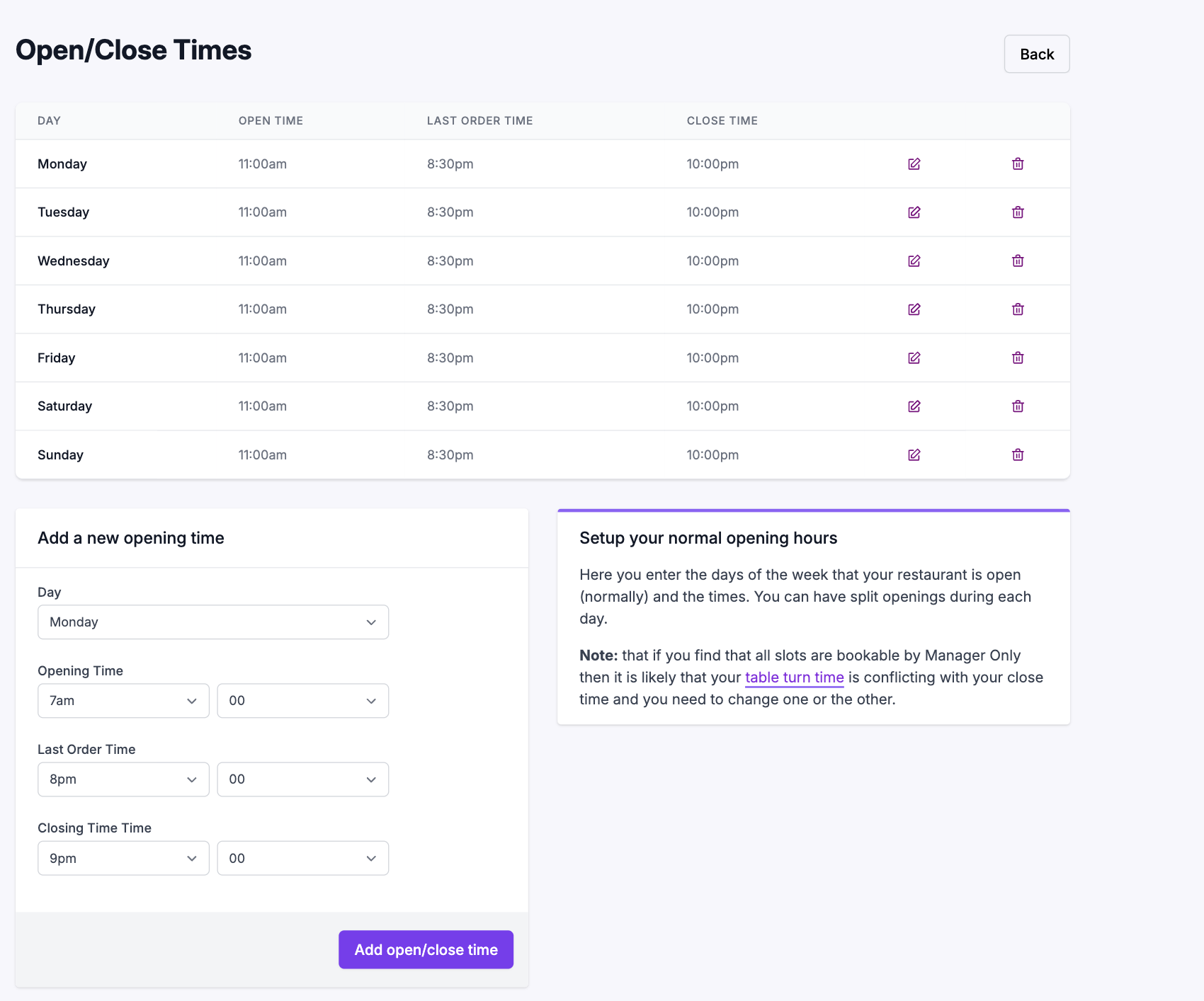Click Sunday's 8:30pm last order time
Viewport: 1204px width, 1001px height.
click(x=450, y=455)
